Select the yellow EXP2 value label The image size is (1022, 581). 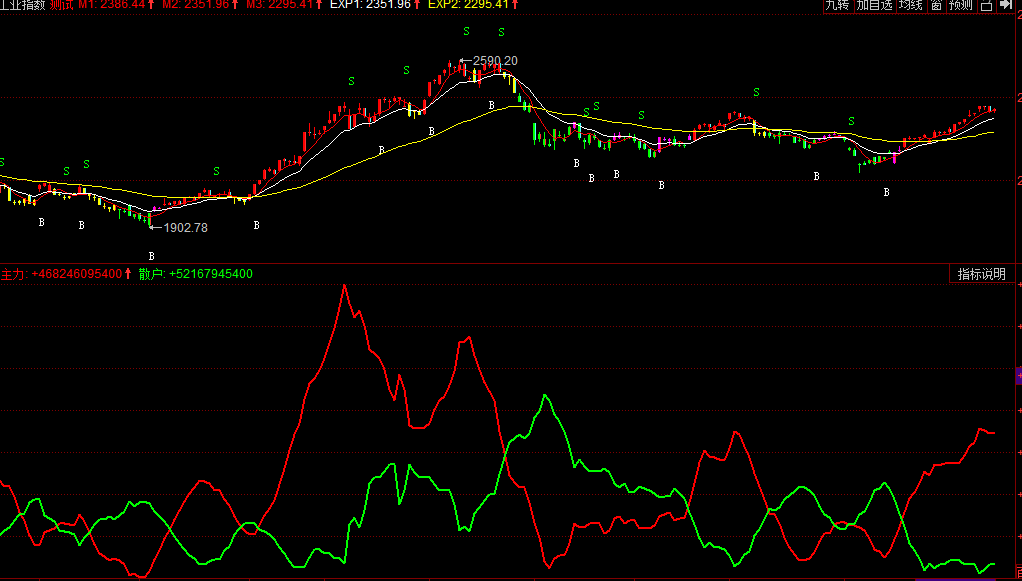click(x=468, y=5)
